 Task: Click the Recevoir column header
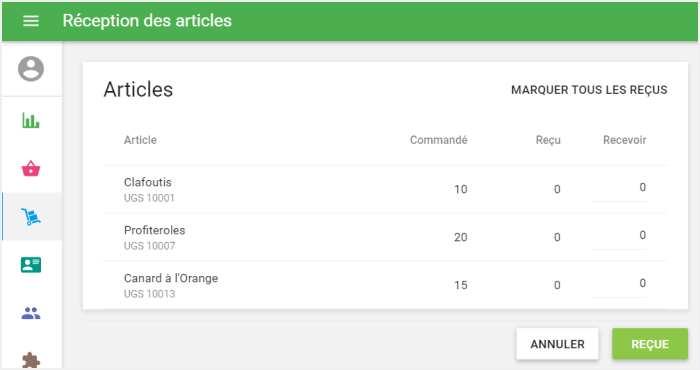625,140
